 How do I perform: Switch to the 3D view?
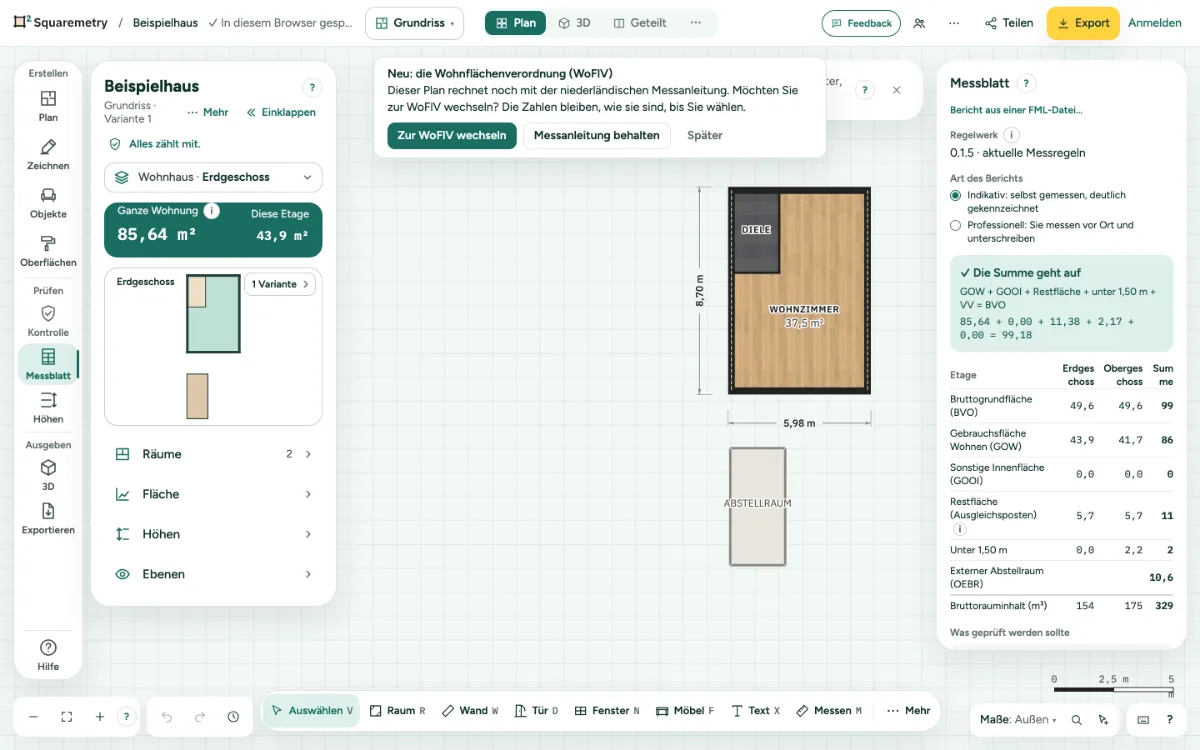pos(574,23)
